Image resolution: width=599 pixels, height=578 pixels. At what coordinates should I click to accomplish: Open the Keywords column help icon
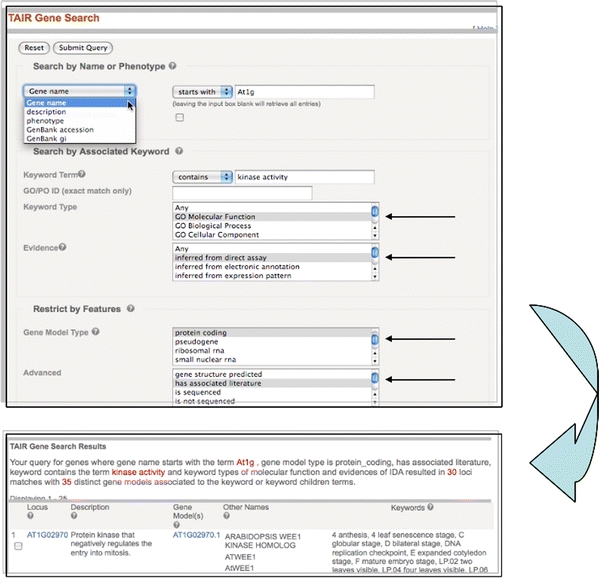coord(430,507)
